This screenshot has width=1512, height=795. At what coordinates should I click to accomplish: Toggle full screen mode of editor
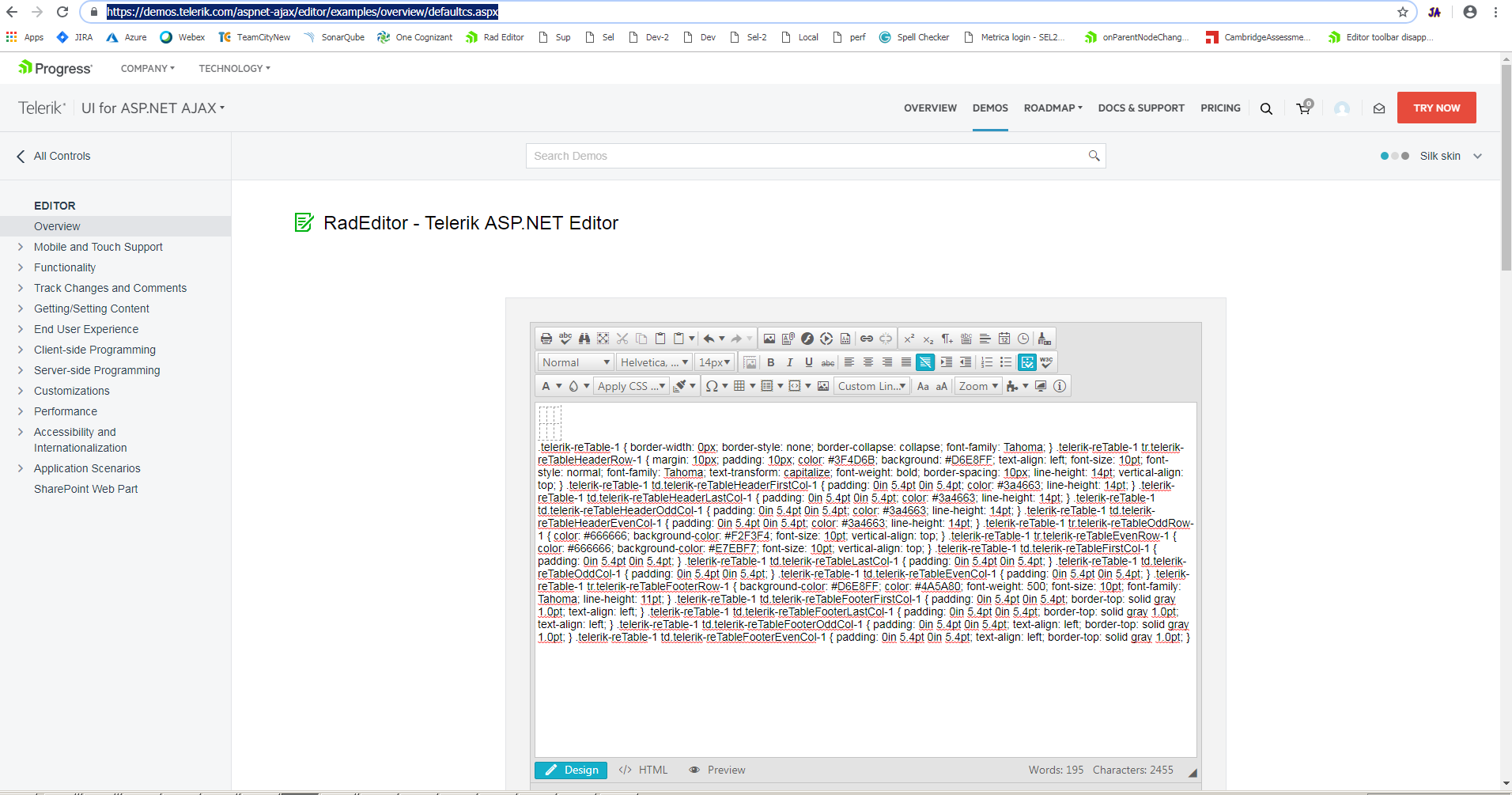click(x=1041, y=386)
